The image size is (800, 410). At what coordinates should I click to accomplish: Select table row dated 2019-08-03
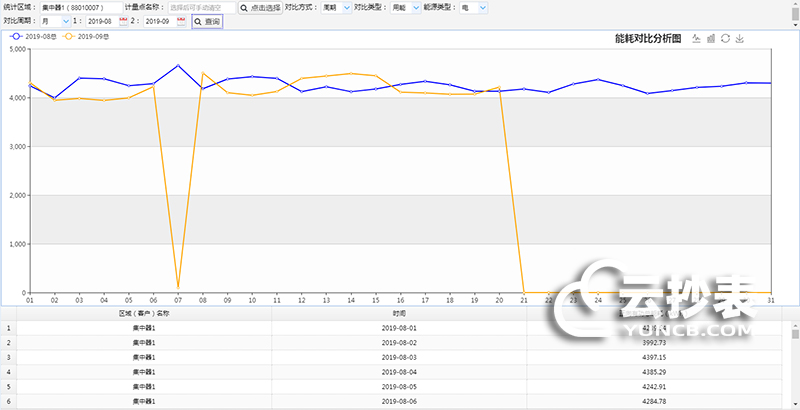(x=399, y=357)
